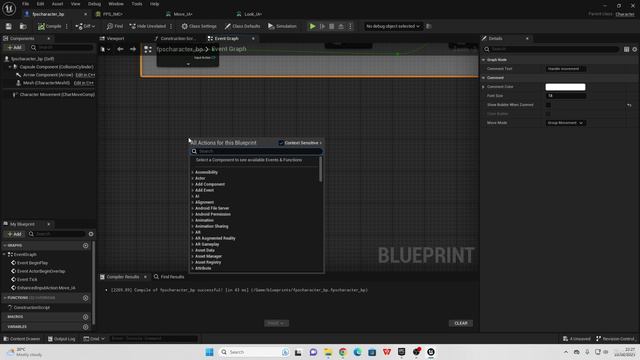The height and width of the screenshot is (360, 640).
Task: Select ConstructionScript function
Action: point(31,308)
